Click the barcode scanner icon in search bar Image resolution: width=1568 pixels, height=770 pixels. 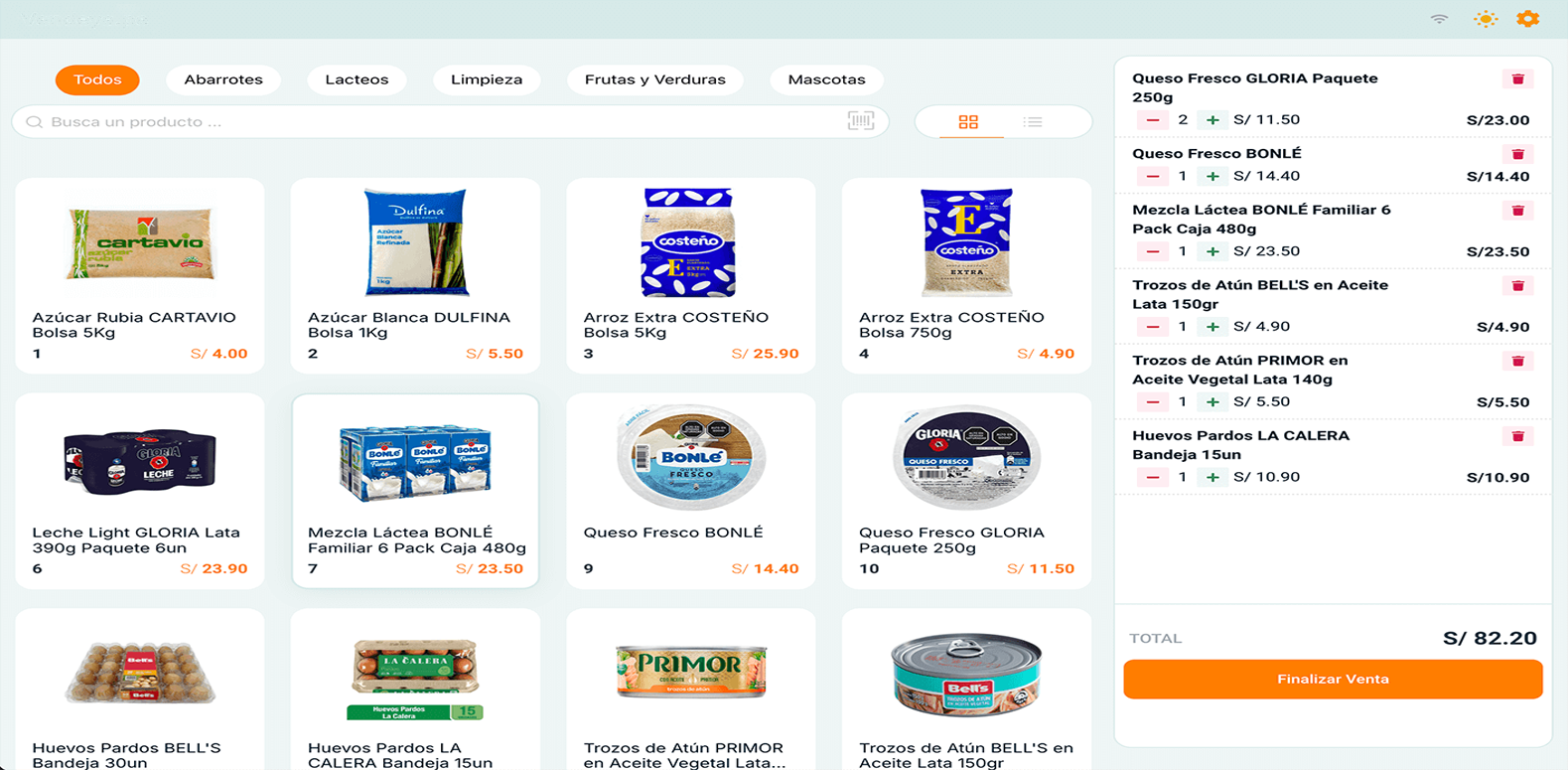[860, 121]
